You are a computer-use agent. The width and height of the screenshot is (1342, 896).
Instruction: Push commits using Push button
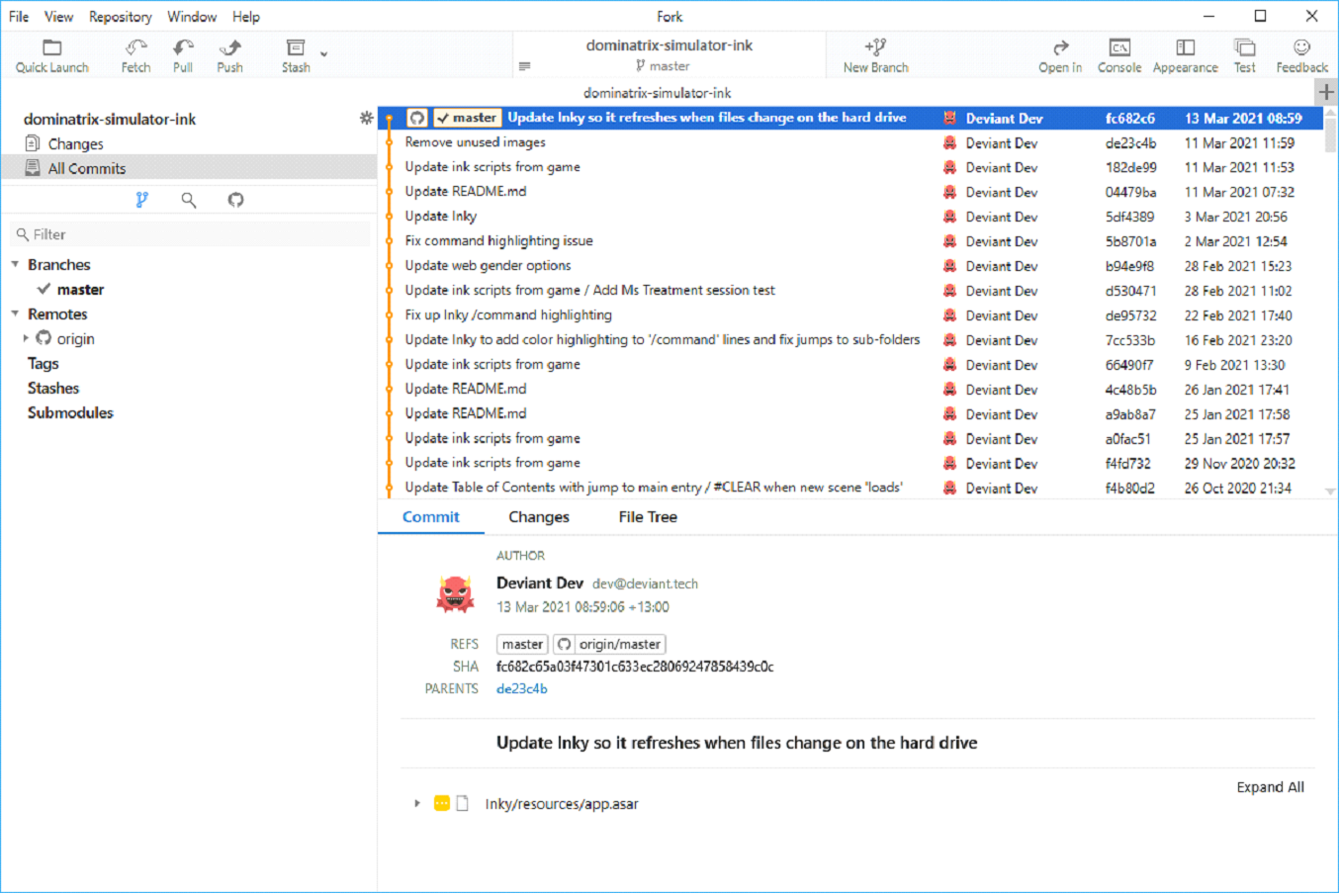(x=230, y=56)
